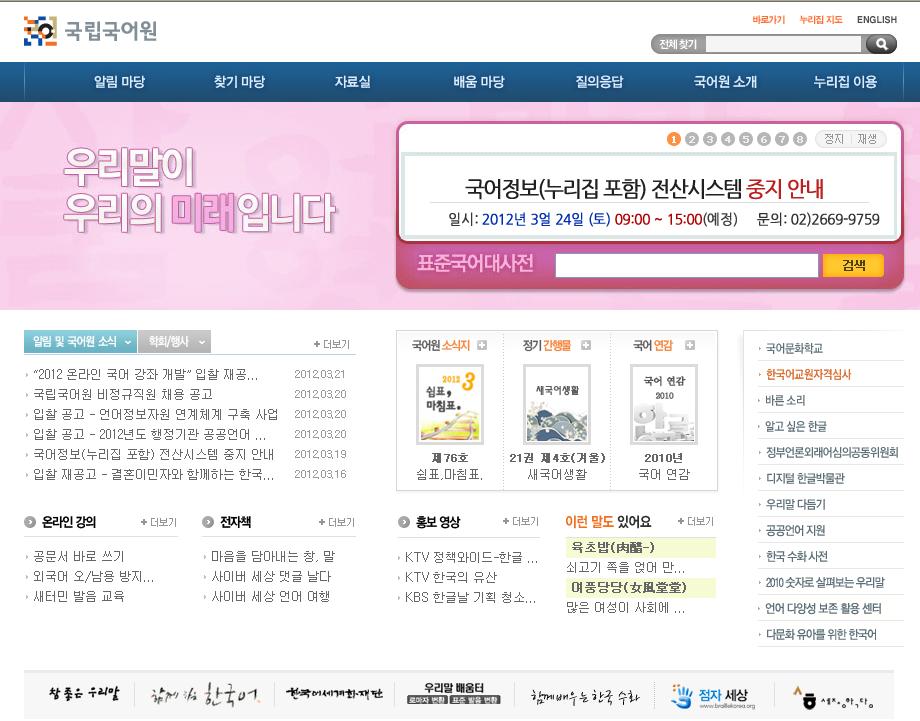Open the 바른 소리 sidebar link
This screenshot has width=920, height=721.
(785, 400)
